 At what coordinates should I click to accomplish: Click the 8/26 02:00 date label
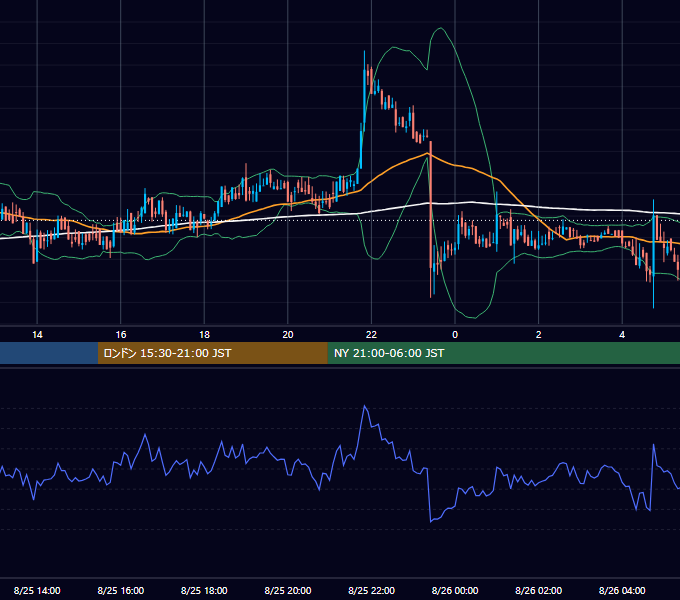(x=539, y=590)
